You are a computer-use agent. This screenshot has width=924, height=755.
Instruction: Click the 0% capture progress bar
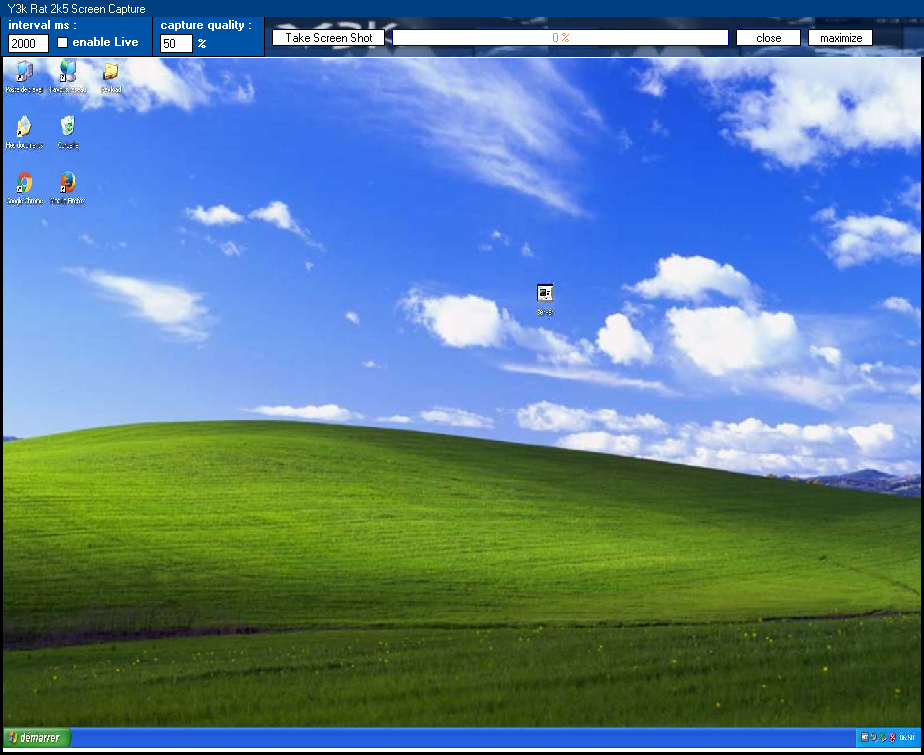coord(560,38)
